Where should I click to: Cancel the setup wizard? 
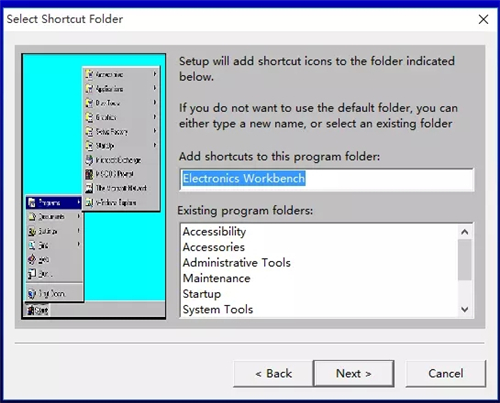point(446,373)
